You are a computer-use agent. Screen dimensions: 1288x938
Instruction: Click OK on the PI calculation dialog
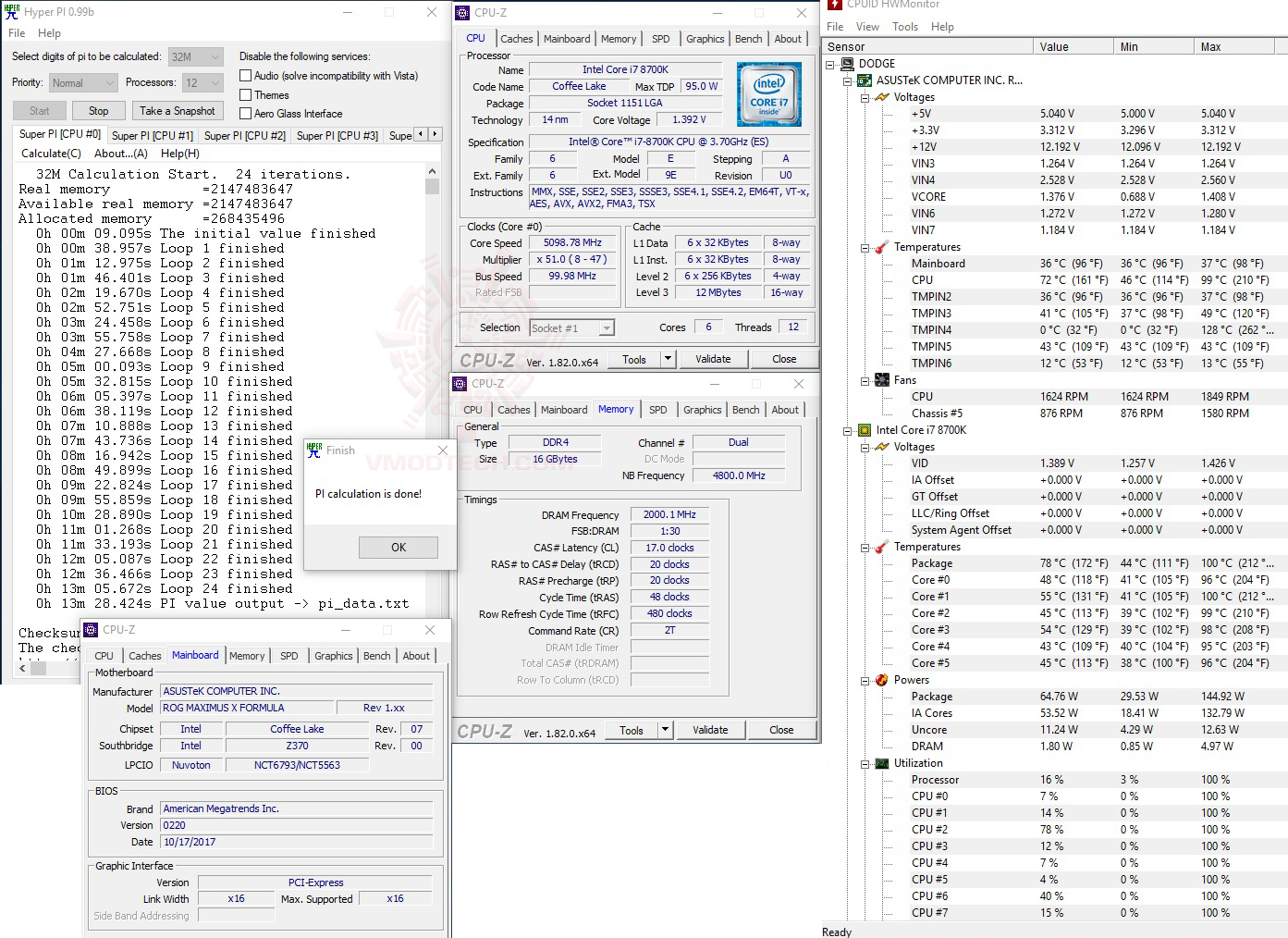[398, 547]
